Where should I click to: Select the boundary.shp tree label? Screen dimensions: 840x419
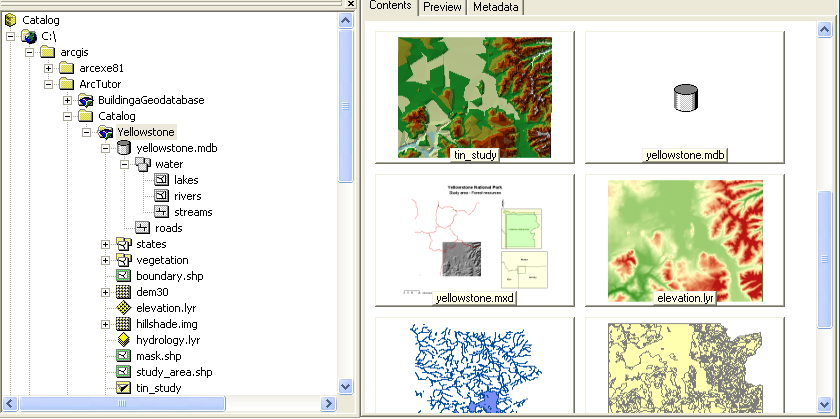pos(170,276)
